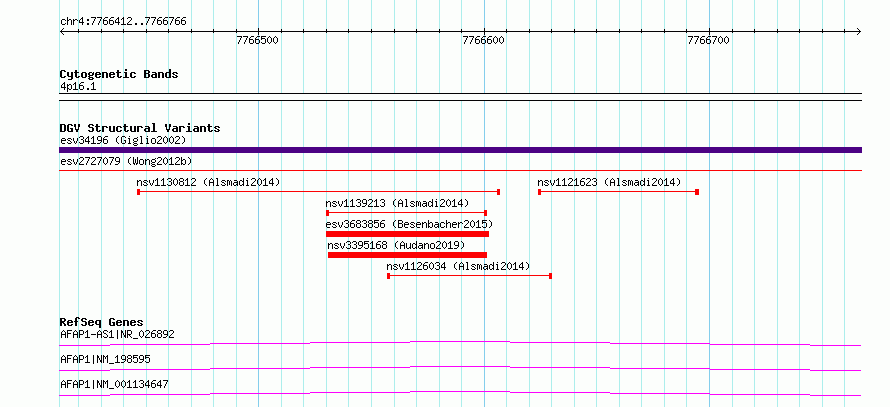Viewport: 890px width, 407px height.
Task: Click the 7766600 ruler position label
Action: (484, 41)
